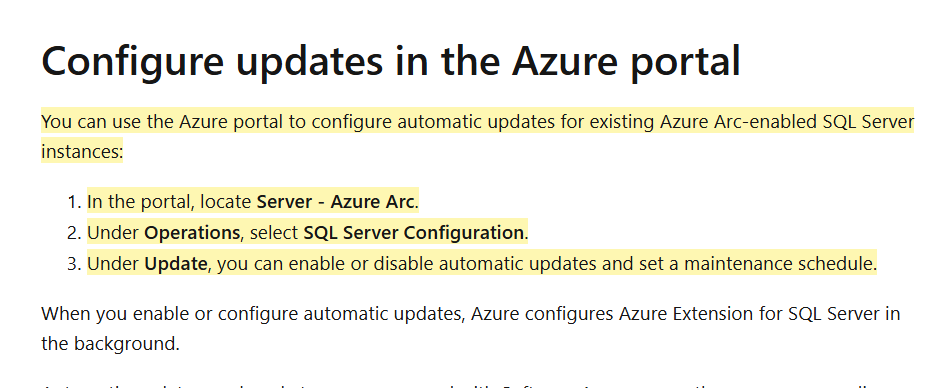
Task: Click the bold word "Operations" in step two
Action: (192, 233)
